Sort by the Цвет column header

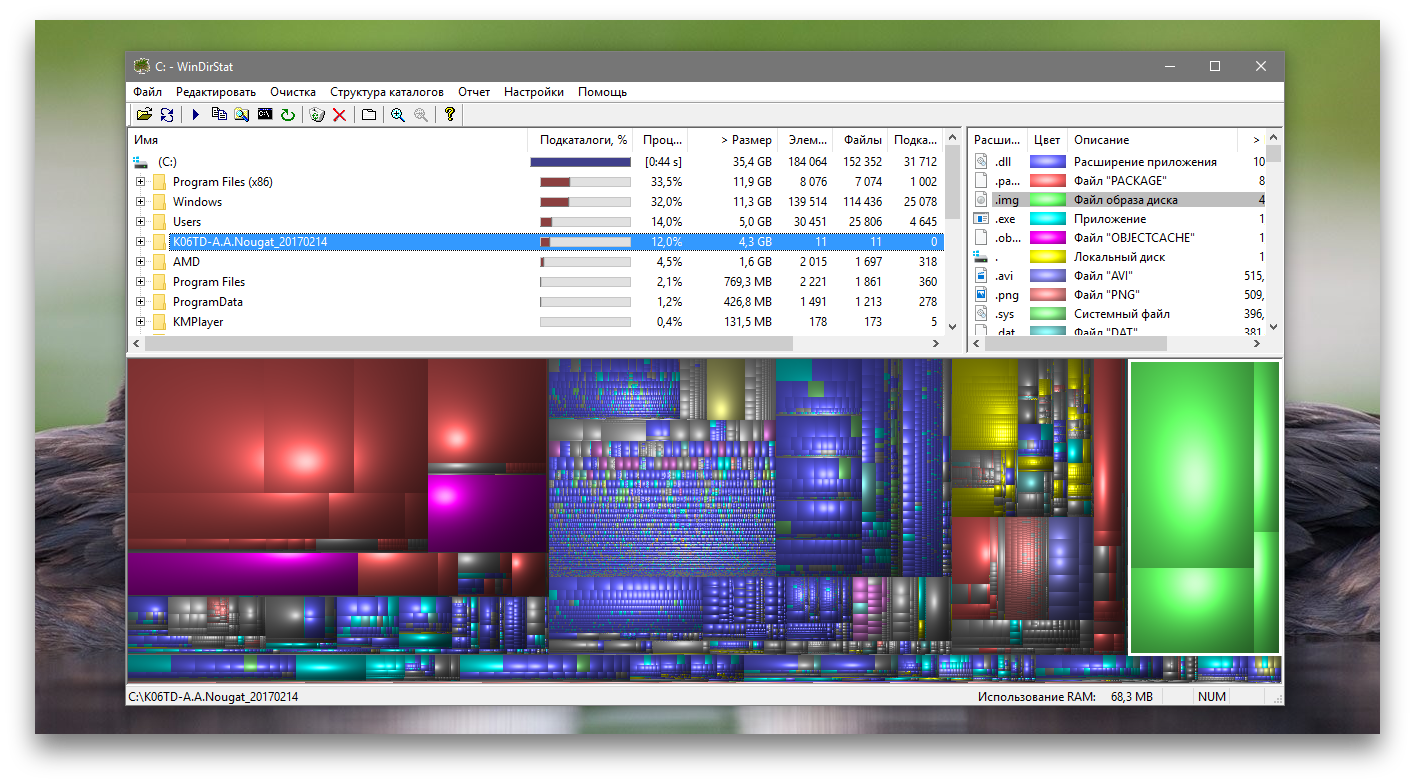click(1047, 140)
